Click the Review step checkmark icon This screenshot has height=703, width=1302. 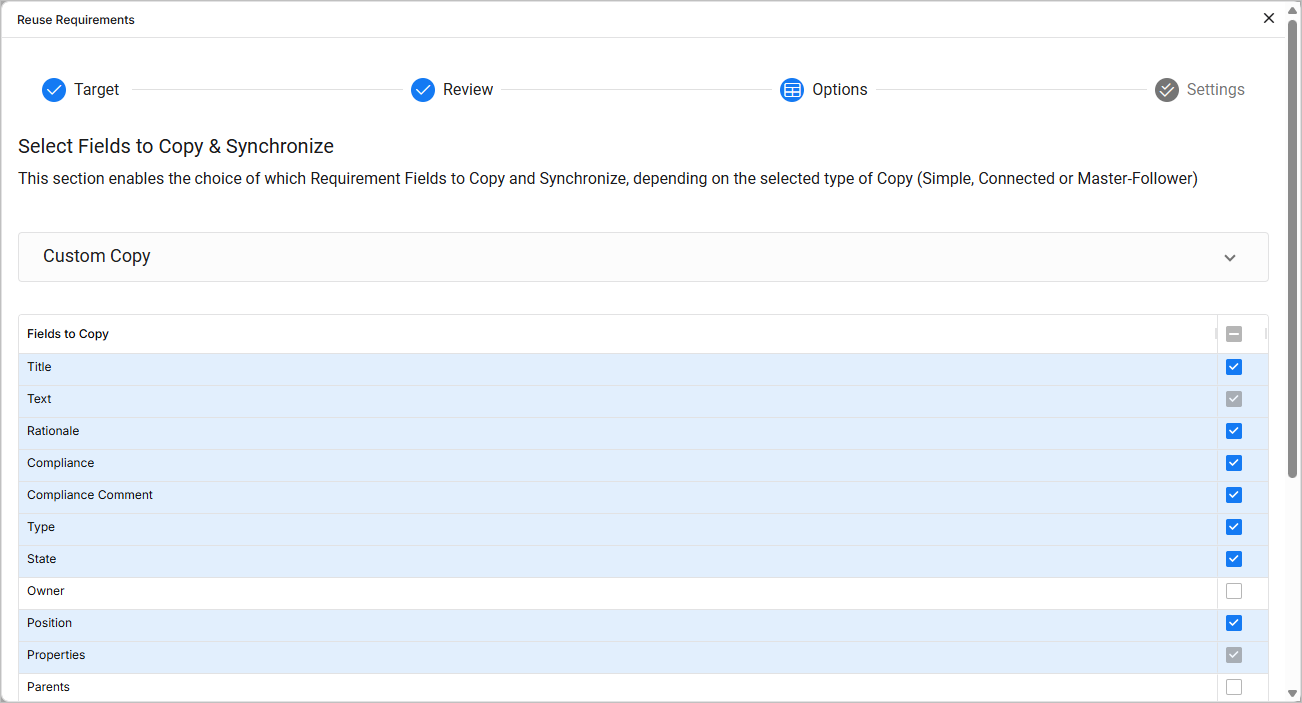(x=423, y=90)
